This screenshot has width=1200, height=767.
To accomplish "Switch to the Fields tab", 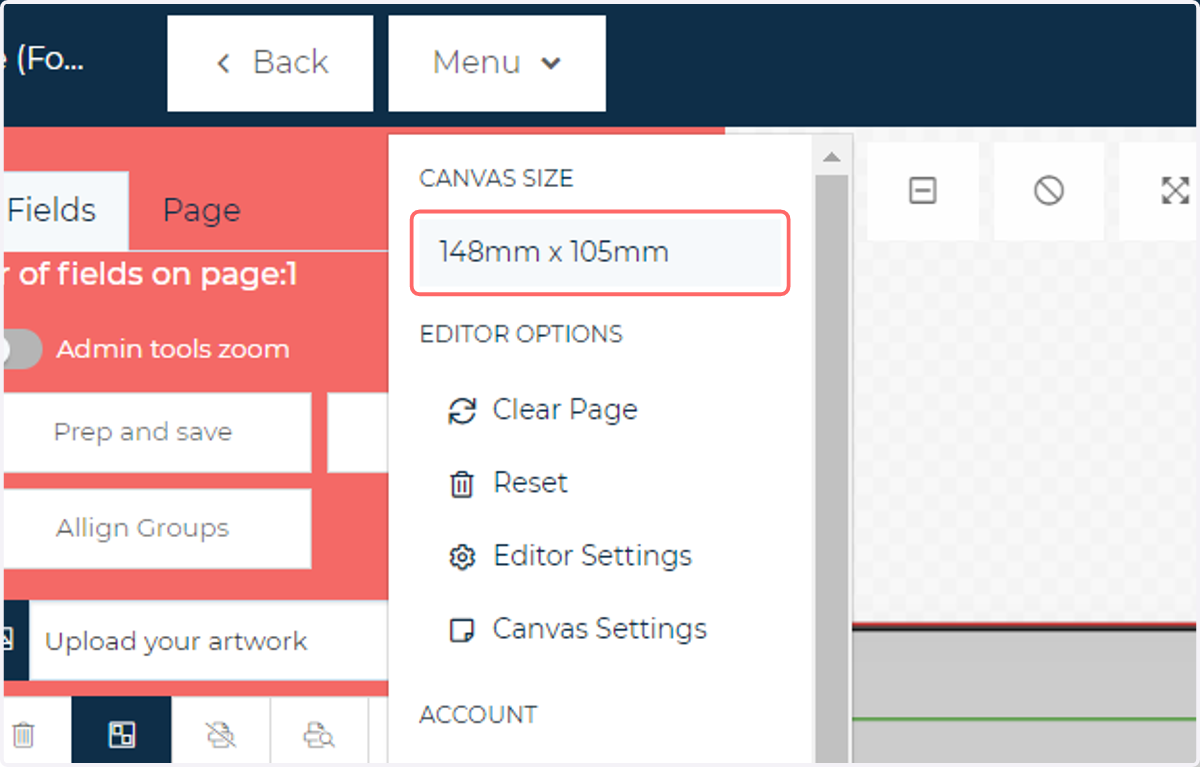I will [x=64, y=210].
